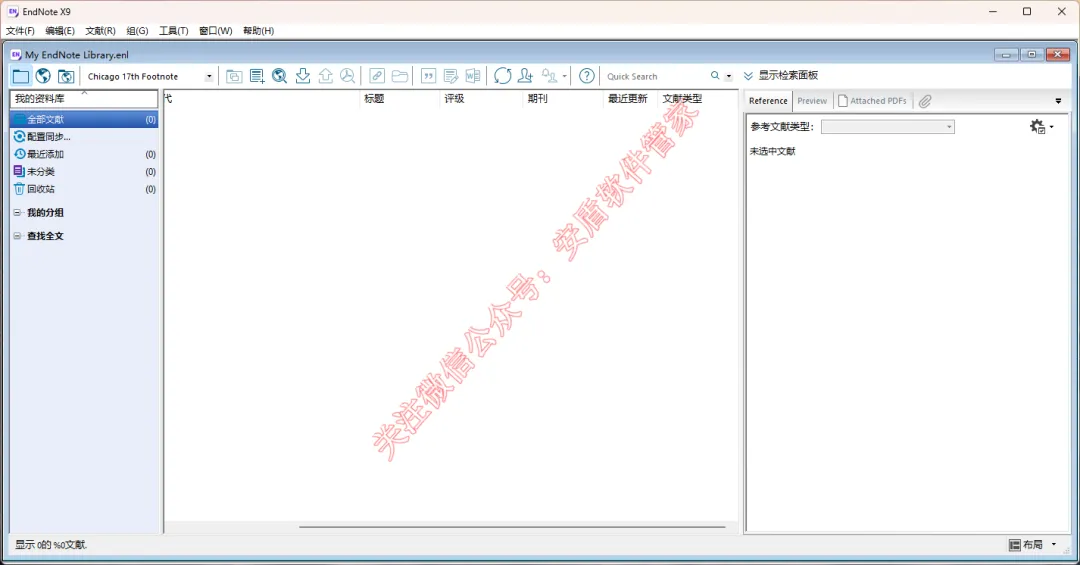The height and width of the screenshot is (565, 1080).
Task: Select 未分类 group
Action: click(x=84, y=172)
